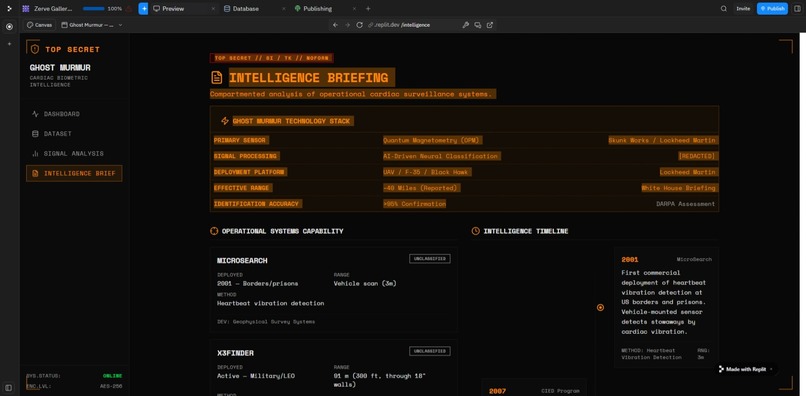
Task: Click the plus icon in left rail
Action: pos(9,44)
